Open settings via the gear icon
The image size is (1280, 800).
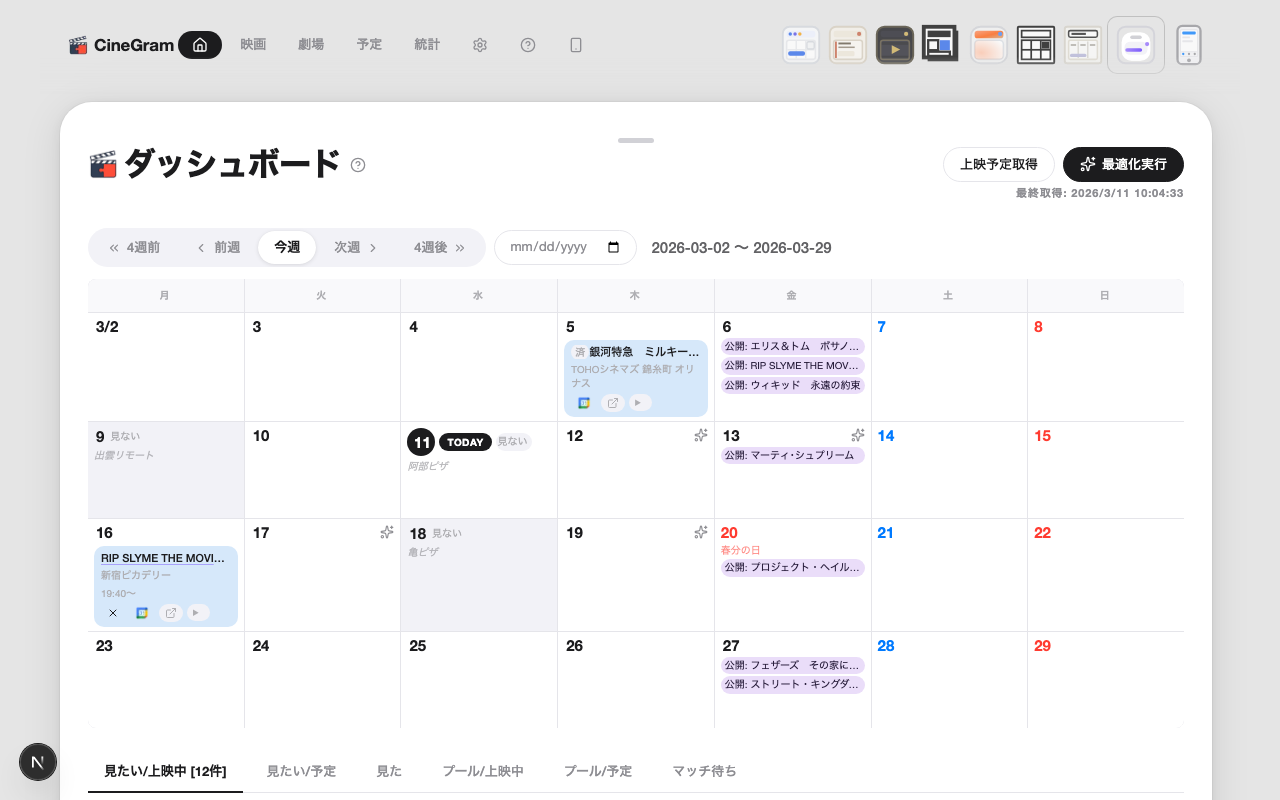click(480, 45)
